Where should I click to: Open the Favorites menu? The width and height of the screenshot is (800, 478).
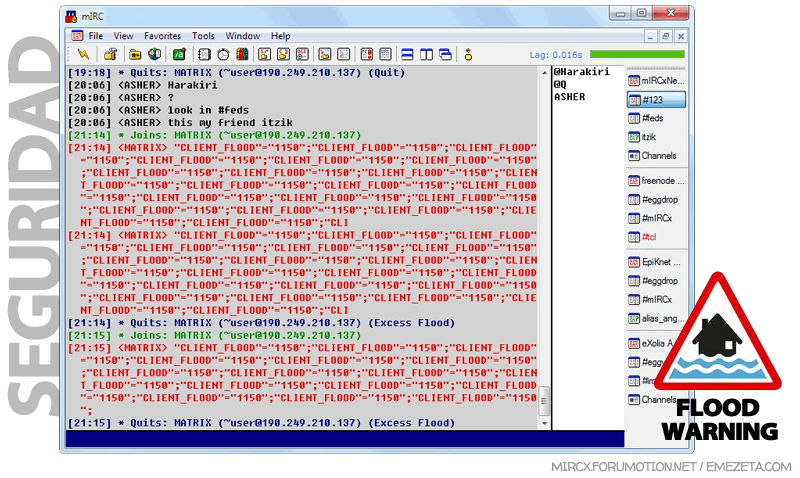point(162,36)
